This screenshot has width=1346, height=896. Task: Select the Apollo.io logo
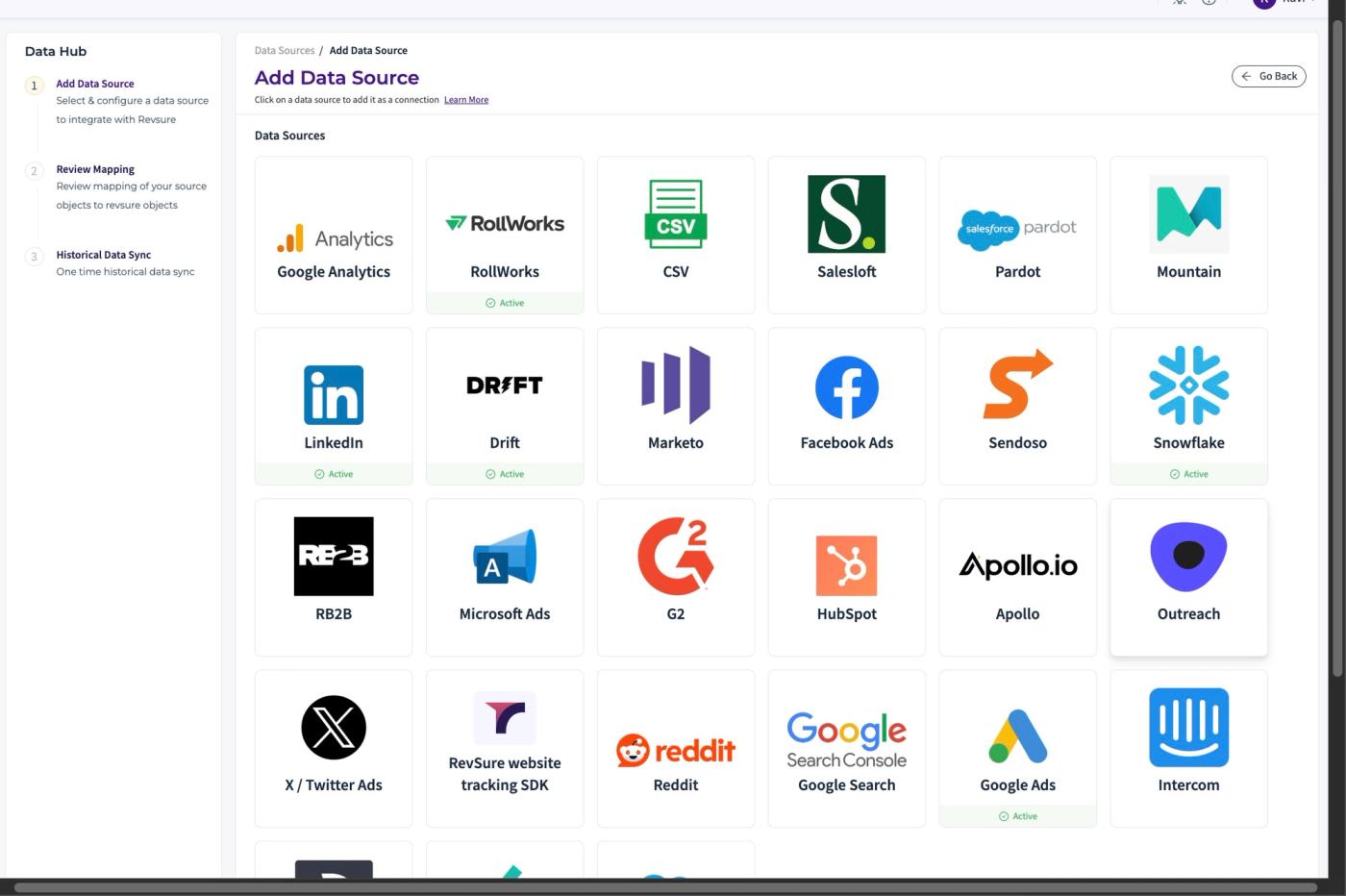click(1018, 565)
